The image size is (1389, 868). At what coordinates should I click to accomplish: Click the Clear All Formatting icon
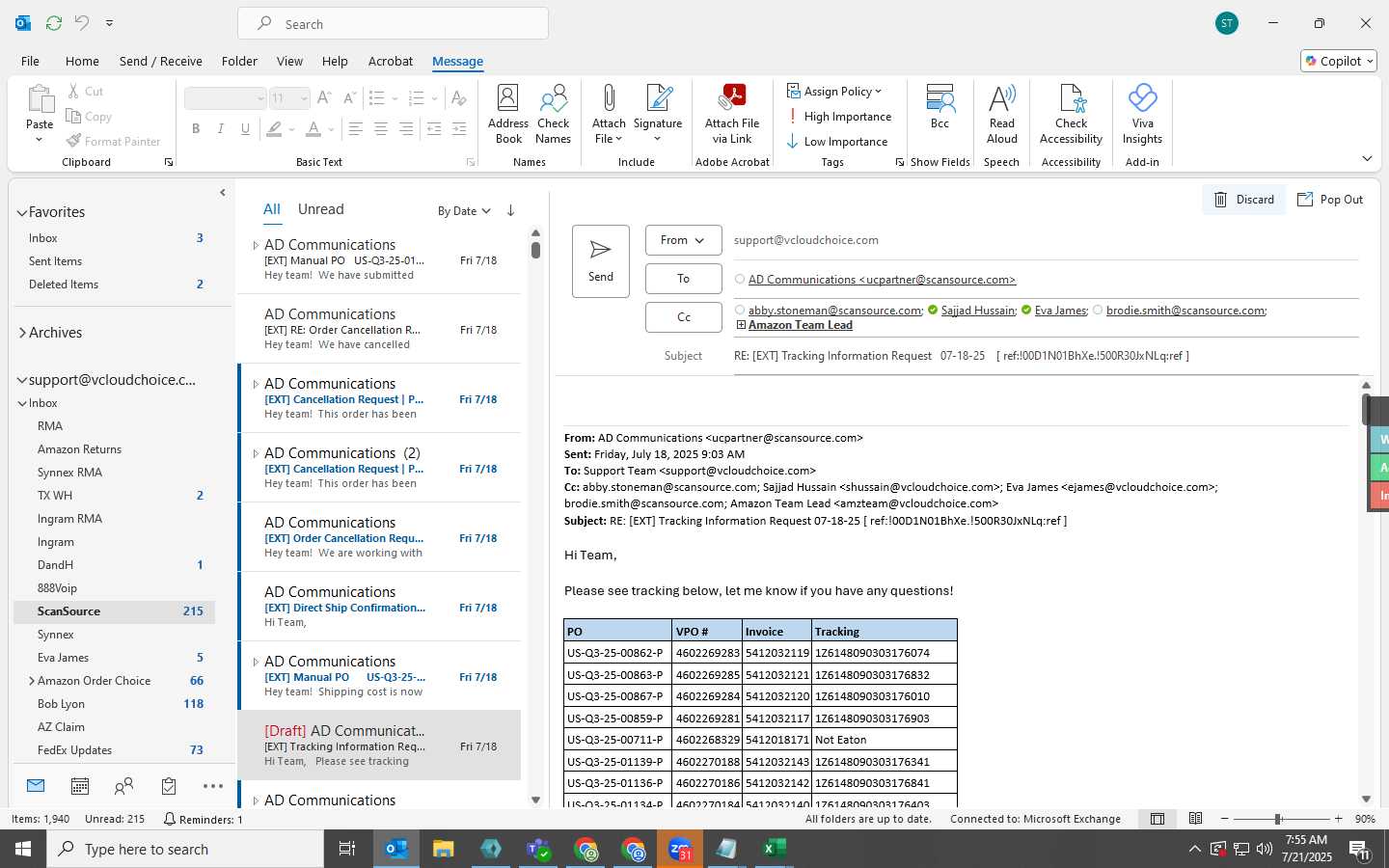[x=458, y=97]
